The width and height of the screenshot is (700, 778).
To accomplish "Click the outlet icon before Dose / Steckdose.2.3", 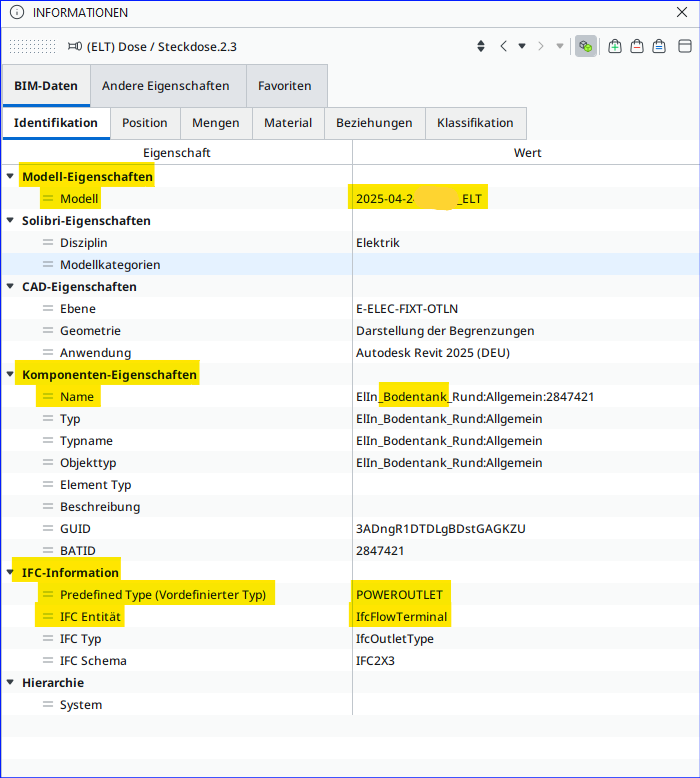I will (75, 47).
